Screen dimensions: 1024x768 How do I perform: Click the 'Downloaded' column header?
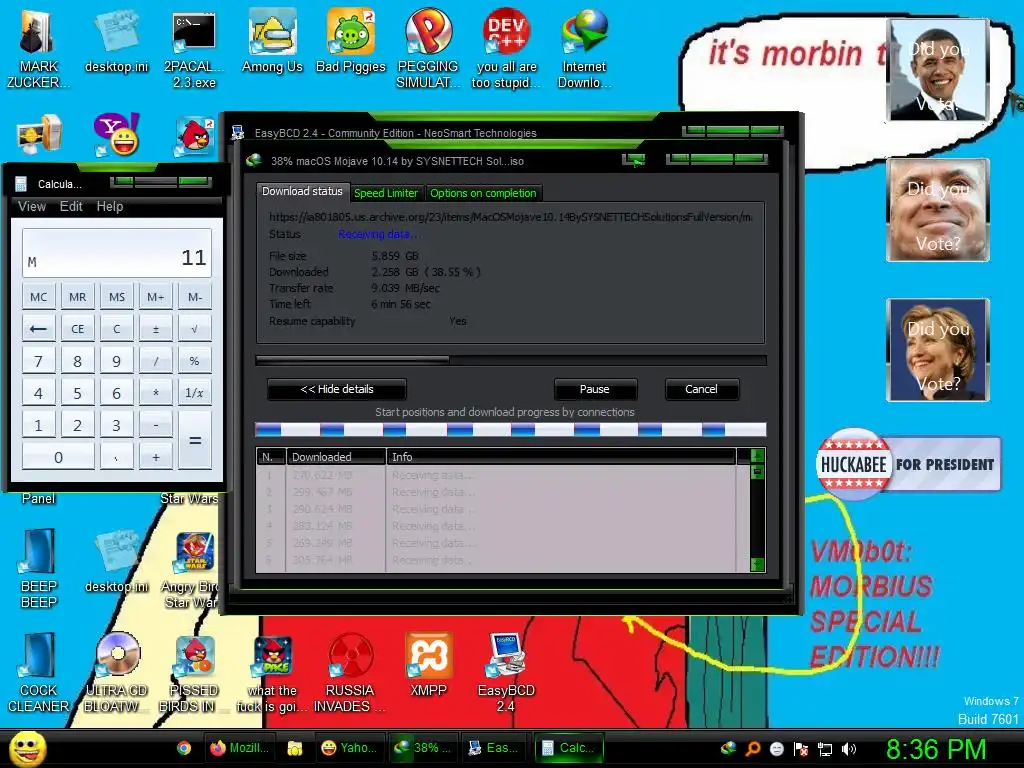pyautogui.click(x=336, y=456)
